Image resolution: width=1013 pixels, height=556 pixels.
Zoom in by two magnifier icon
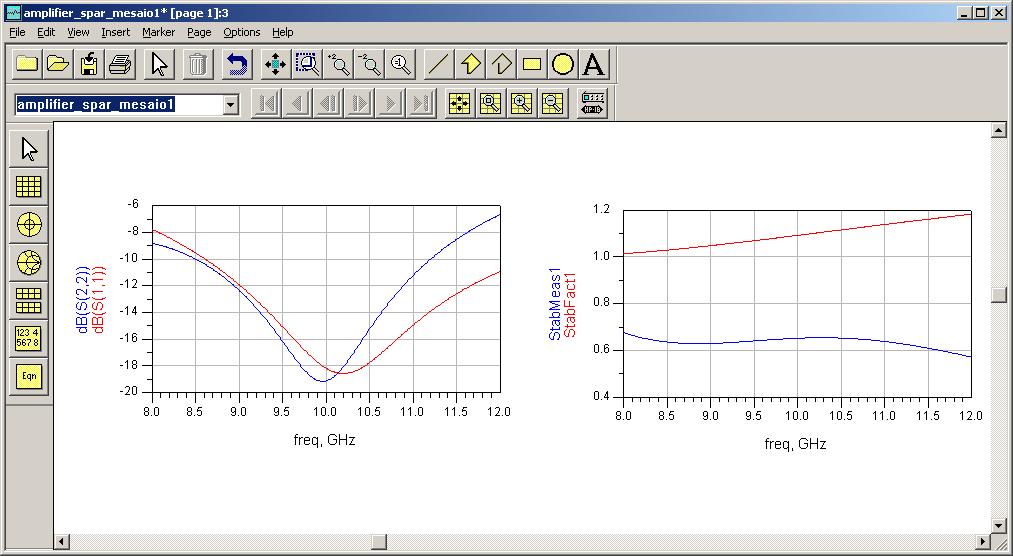coord(338,65)
